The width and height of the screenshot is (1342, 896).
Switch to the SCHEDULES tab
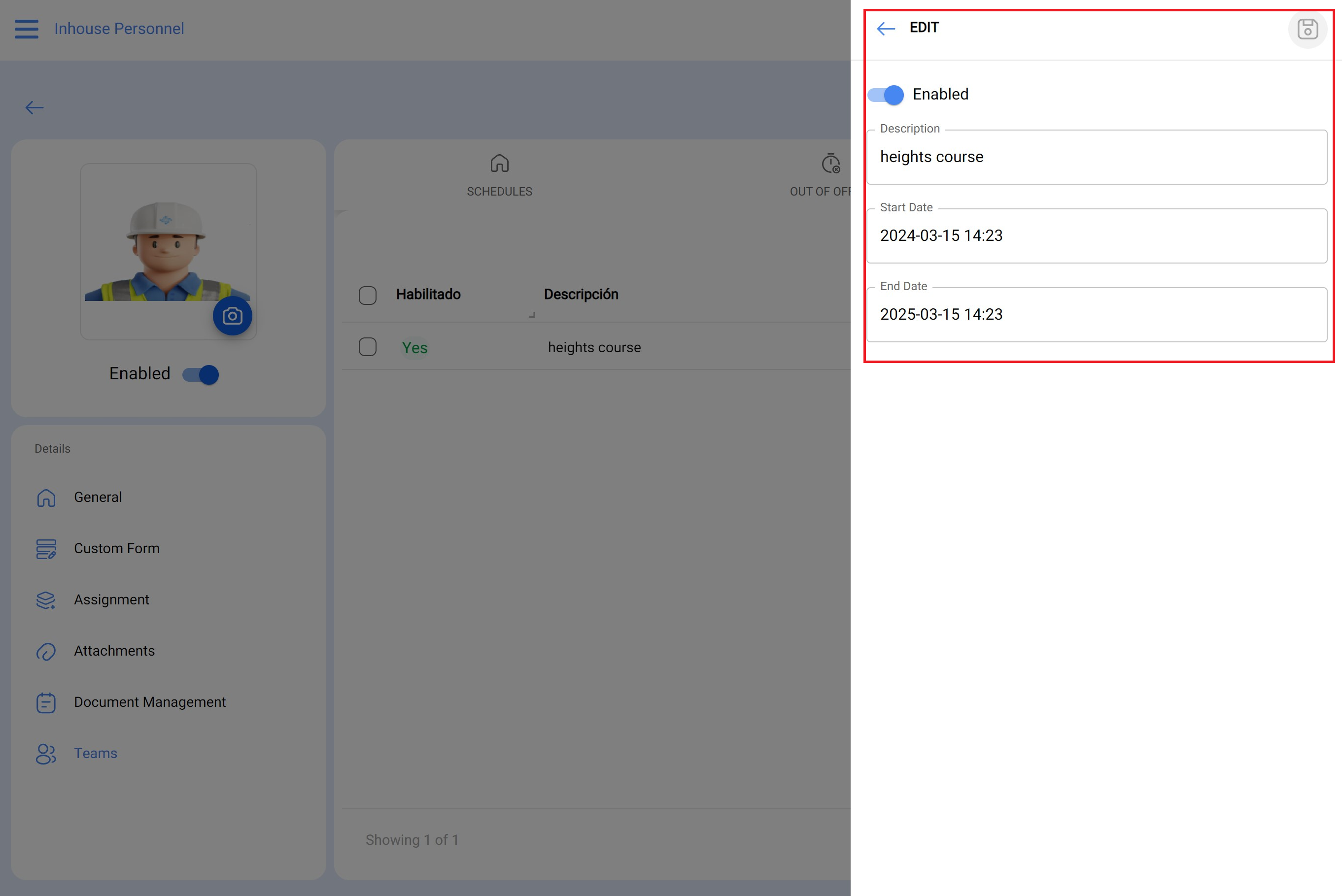[x=500, y=175]
